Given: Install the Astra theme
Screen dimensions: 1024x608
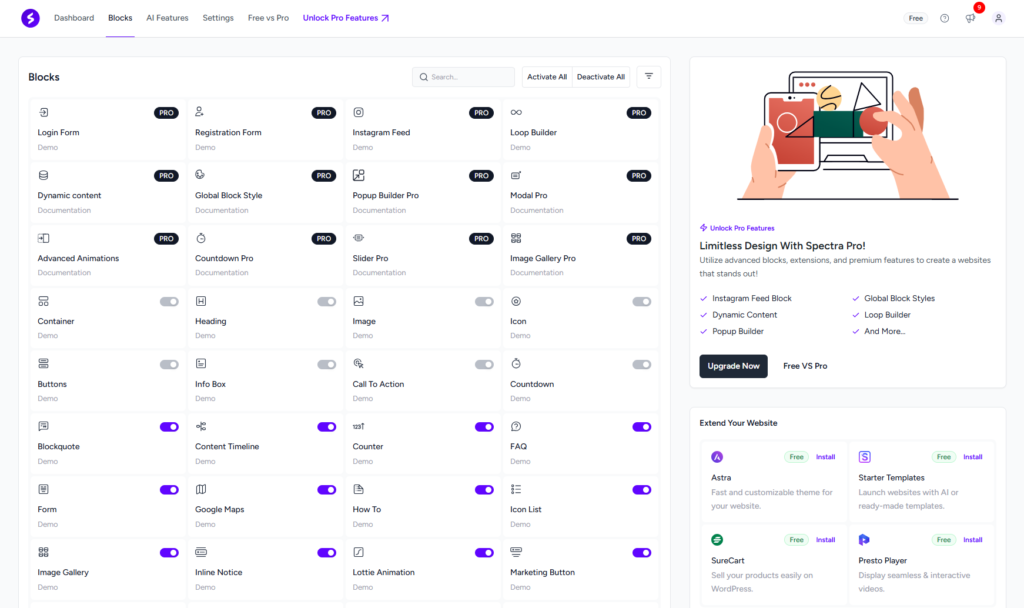Looking at the screenshot, I should (825, 456).
